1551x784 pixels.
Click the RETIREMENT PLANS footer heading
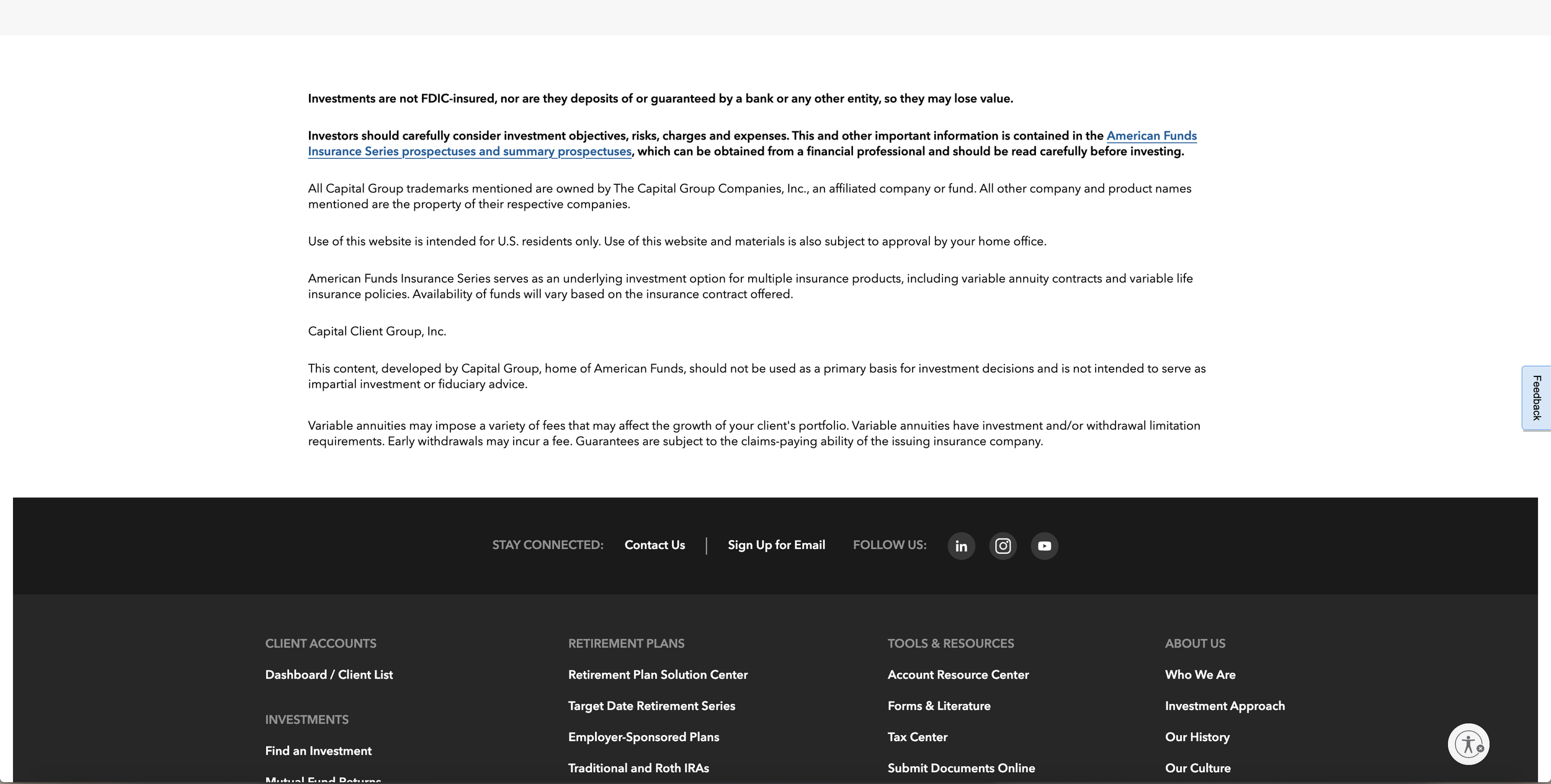[x=626, y=644]
